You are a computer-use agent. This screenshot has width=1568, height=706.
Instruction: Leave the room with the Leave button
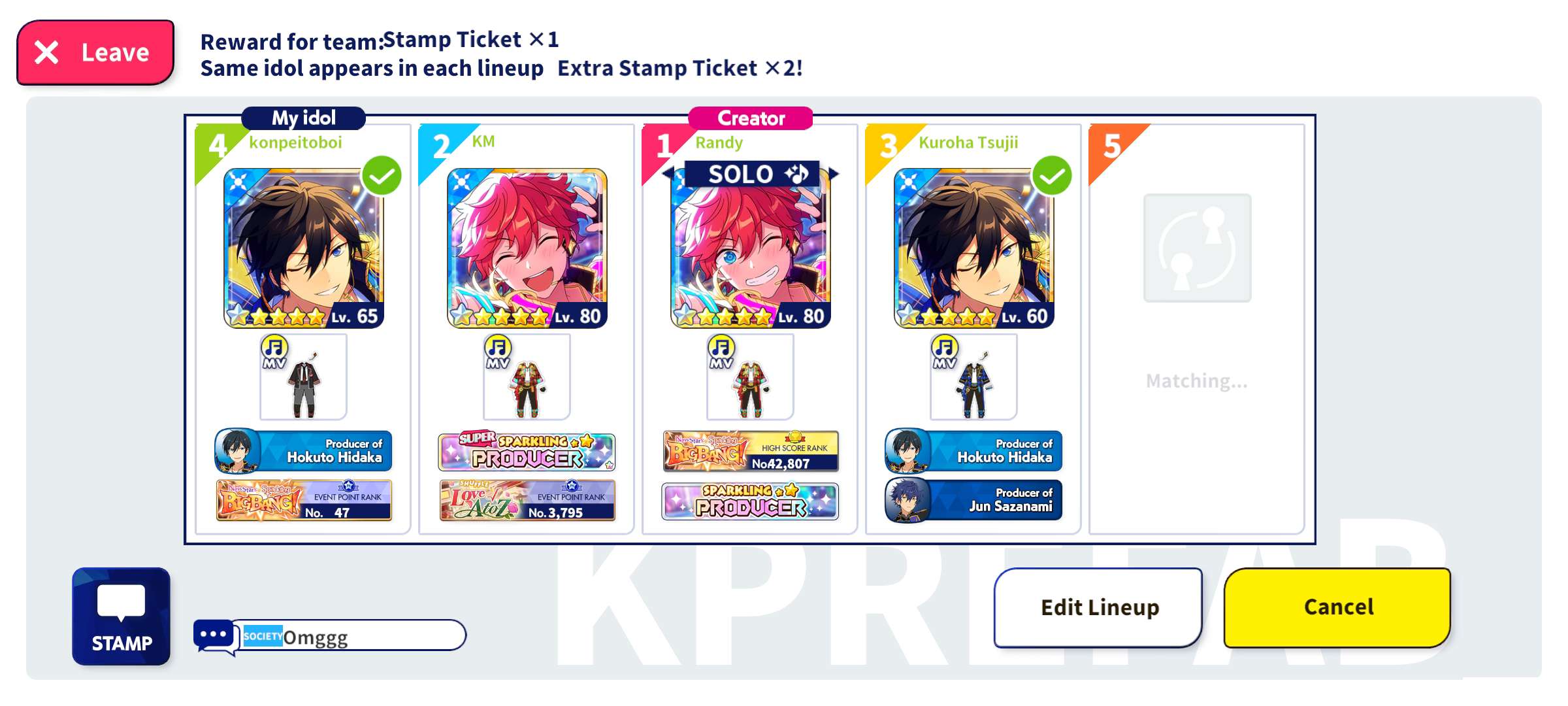[96, 52]
